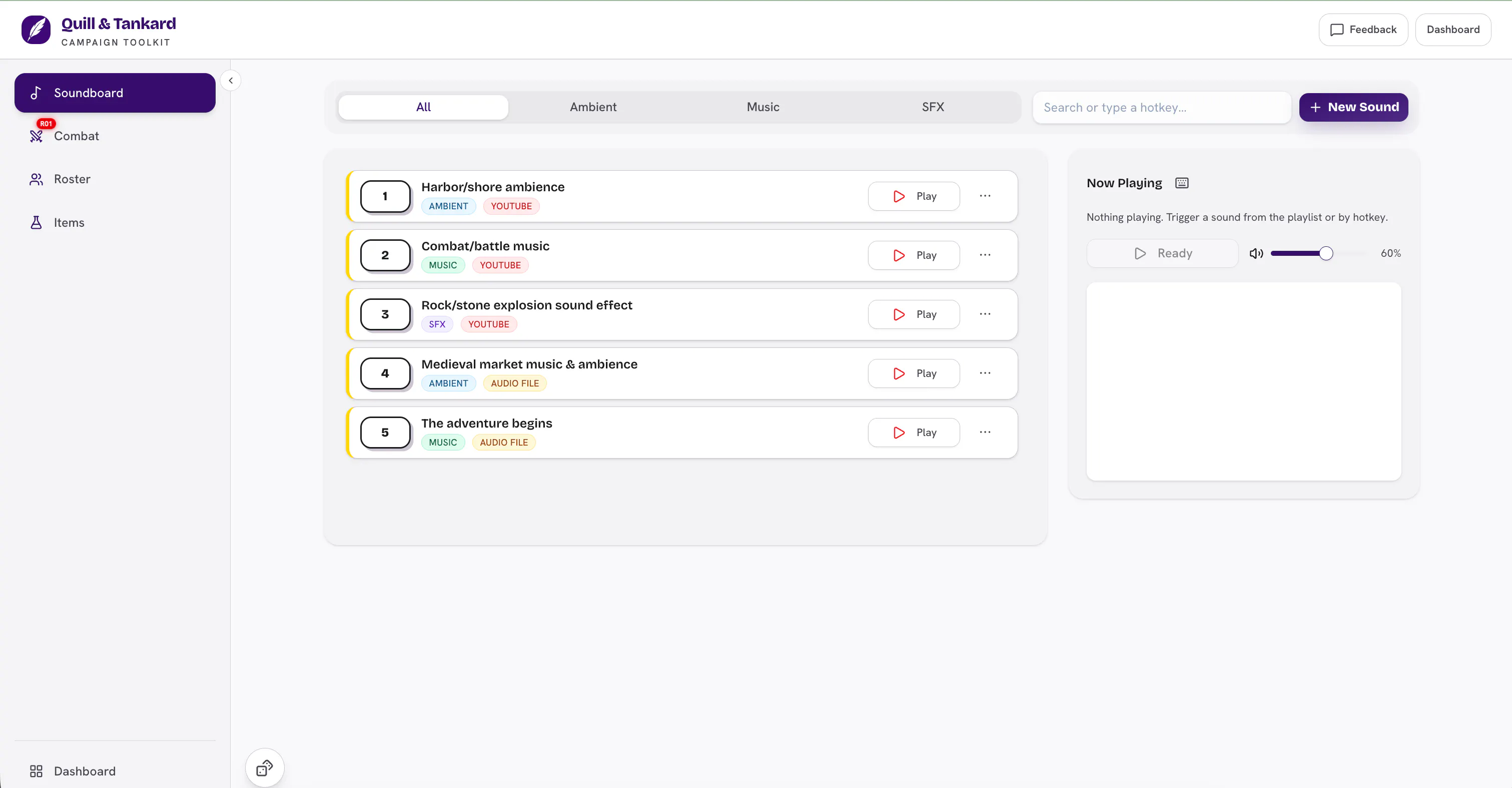Click hotkey 1 badge for Harbor/shore ambience
1512x788 pixels.
385,196
